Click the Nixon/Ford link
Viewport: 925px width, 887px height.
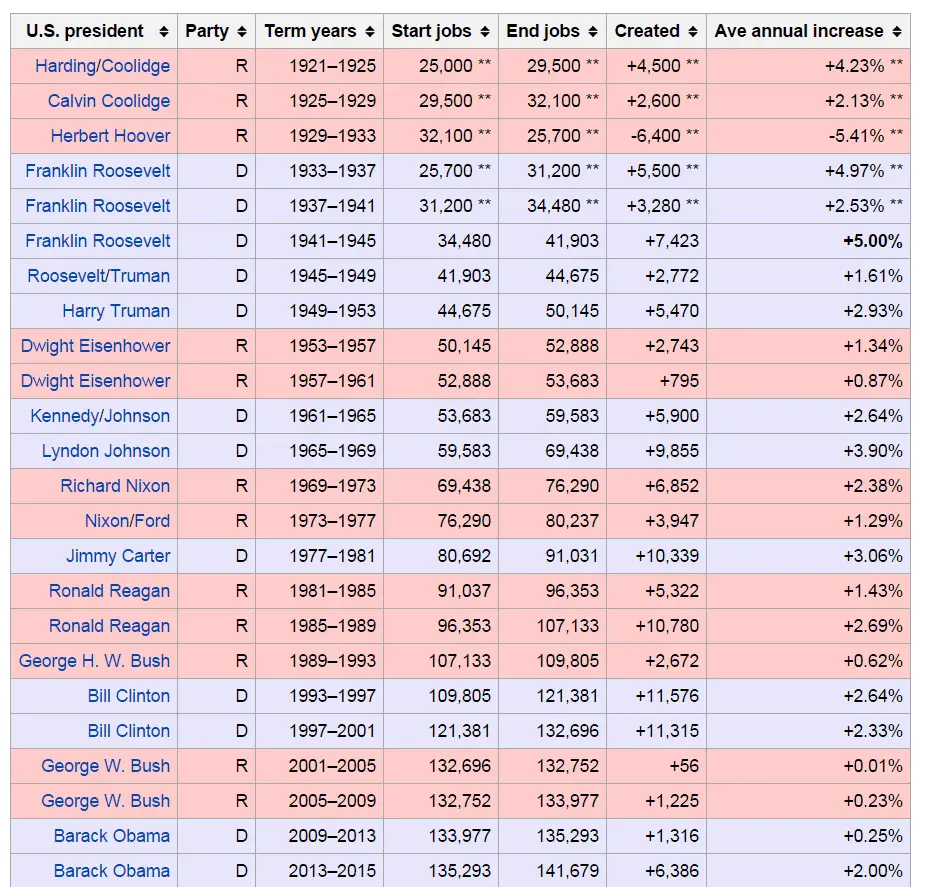pyautogui.click(x=127, y=521)
